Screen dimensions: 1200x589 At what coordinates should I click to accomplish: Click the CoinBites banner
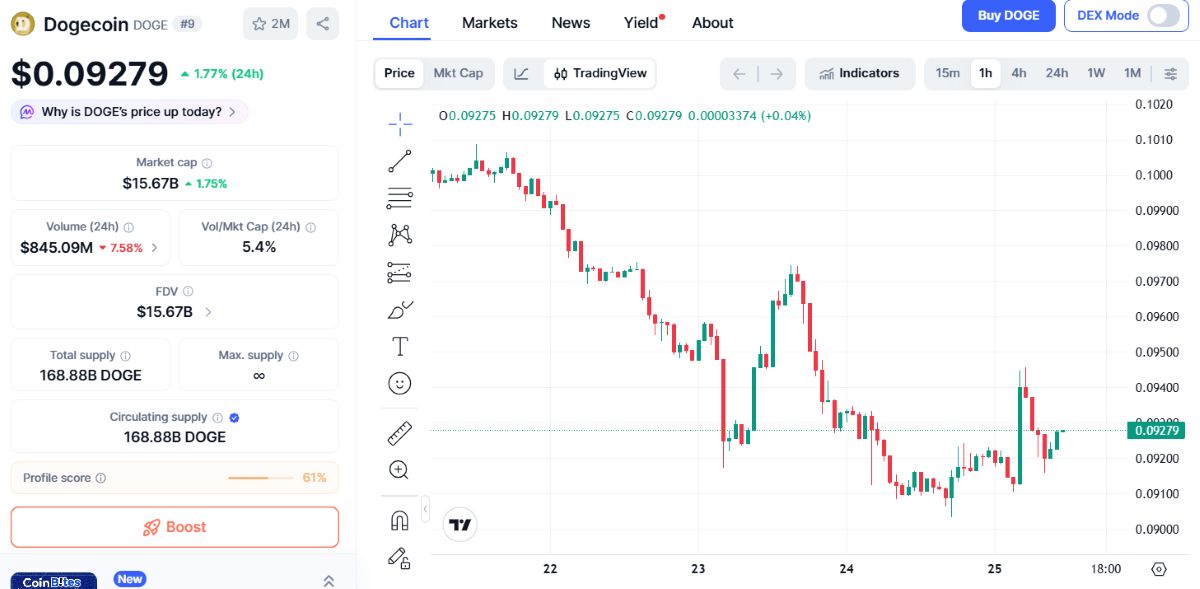tap(54, 581)
